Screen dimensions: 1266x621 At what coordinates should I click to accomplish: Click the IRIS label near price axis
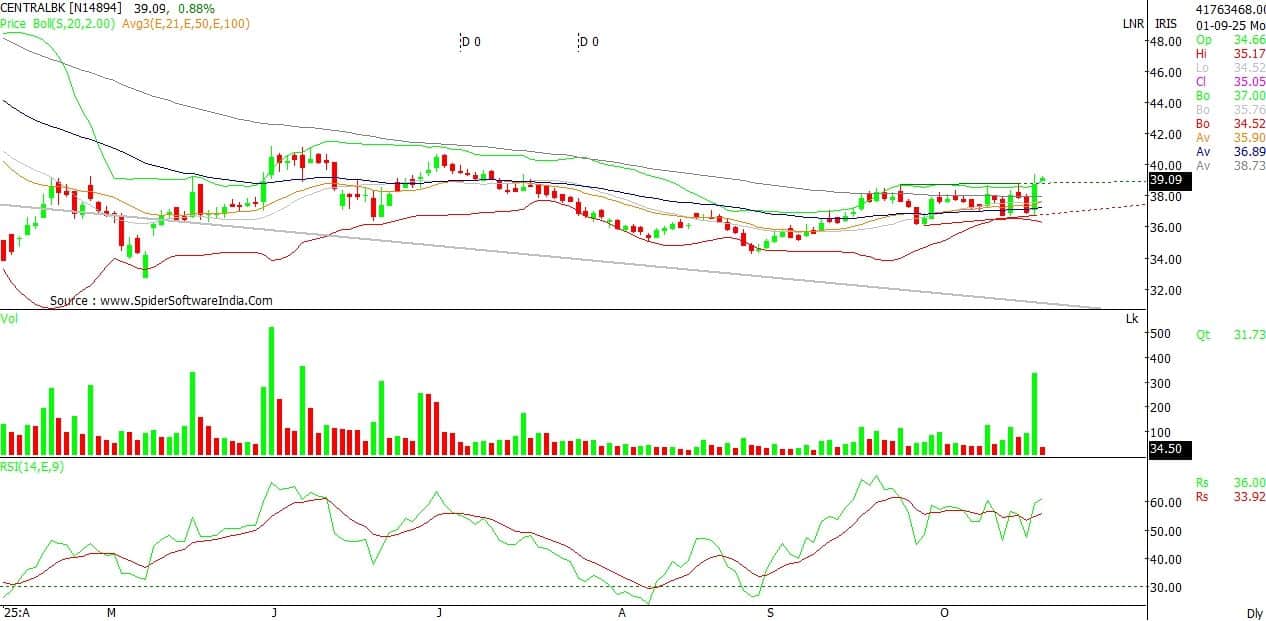[1165, 22]
